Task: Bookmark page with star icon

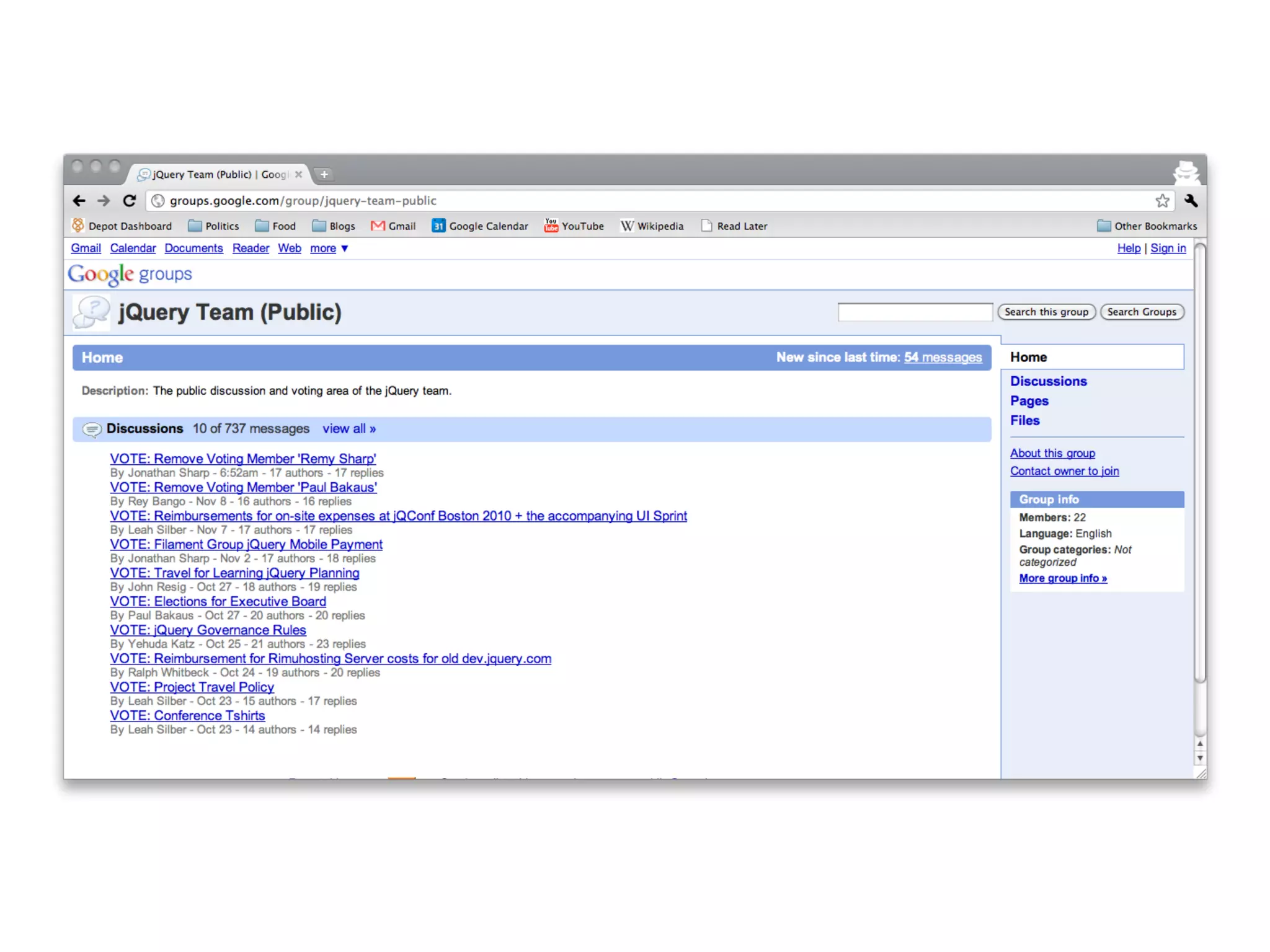Action: coord(1162,201)
